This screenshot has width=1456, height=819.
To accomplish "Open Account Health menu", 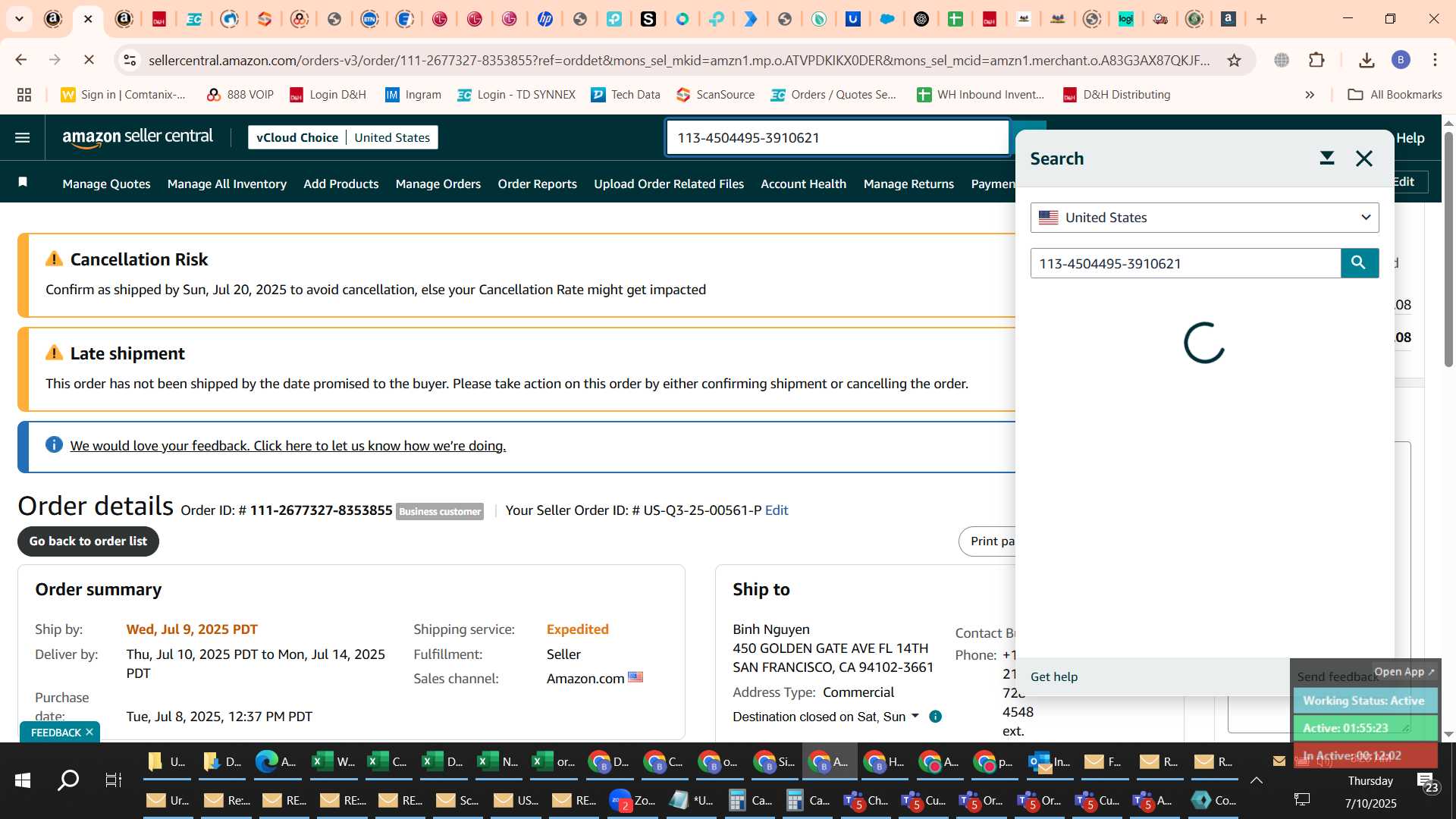I will point(803,184).
